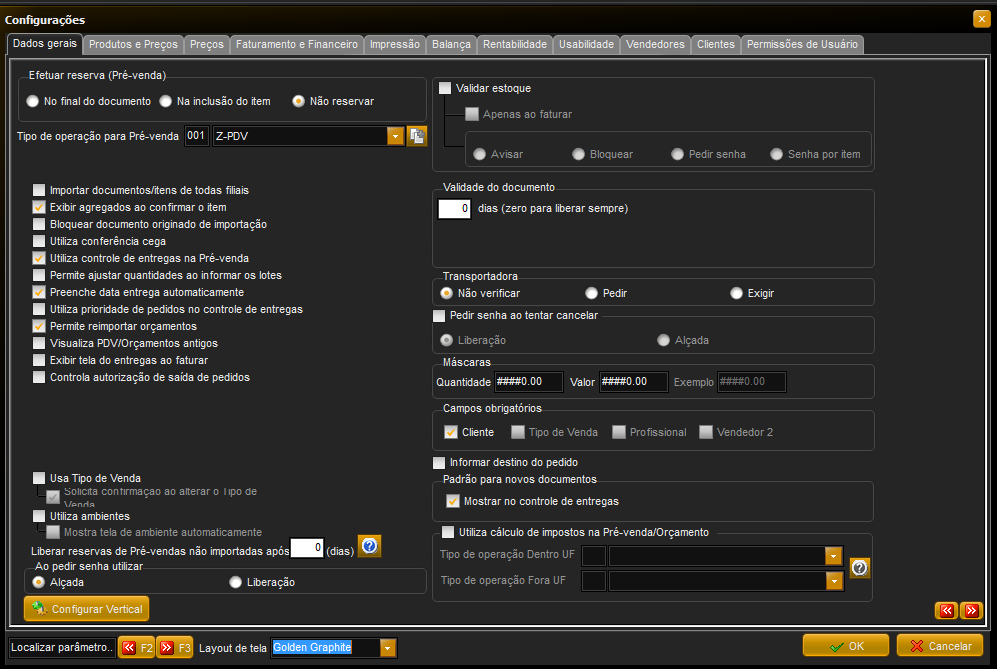Click the help icon beside Tipo de operação Dentro UF

[x=860, y=568]
